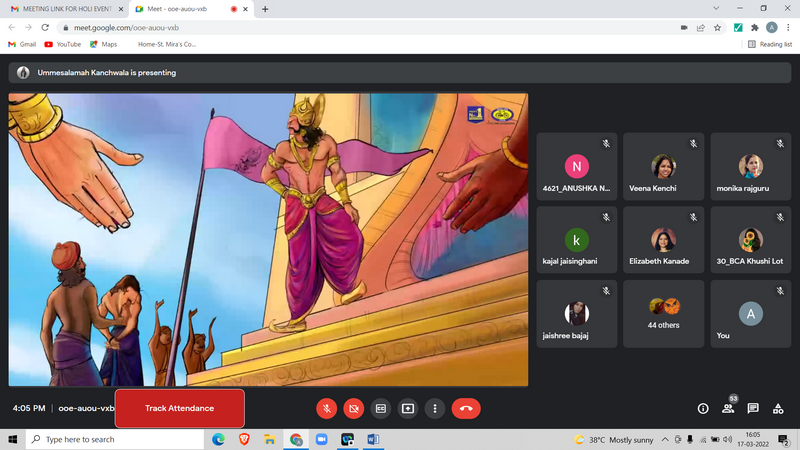The image size is (800, 450).
Task: Open the taskbar clock showing 16:05
Action: (x=753, y=439)
